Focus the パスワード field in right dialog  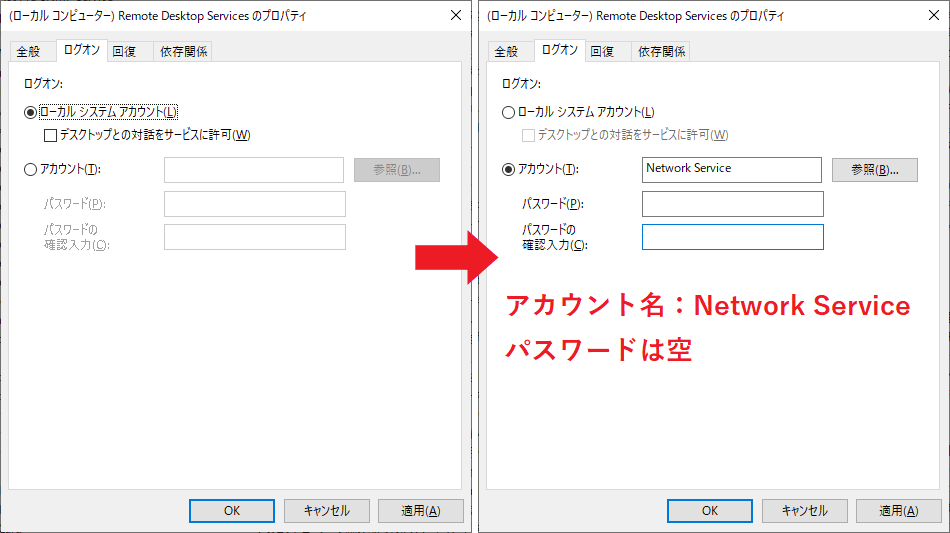coord(732,204)
